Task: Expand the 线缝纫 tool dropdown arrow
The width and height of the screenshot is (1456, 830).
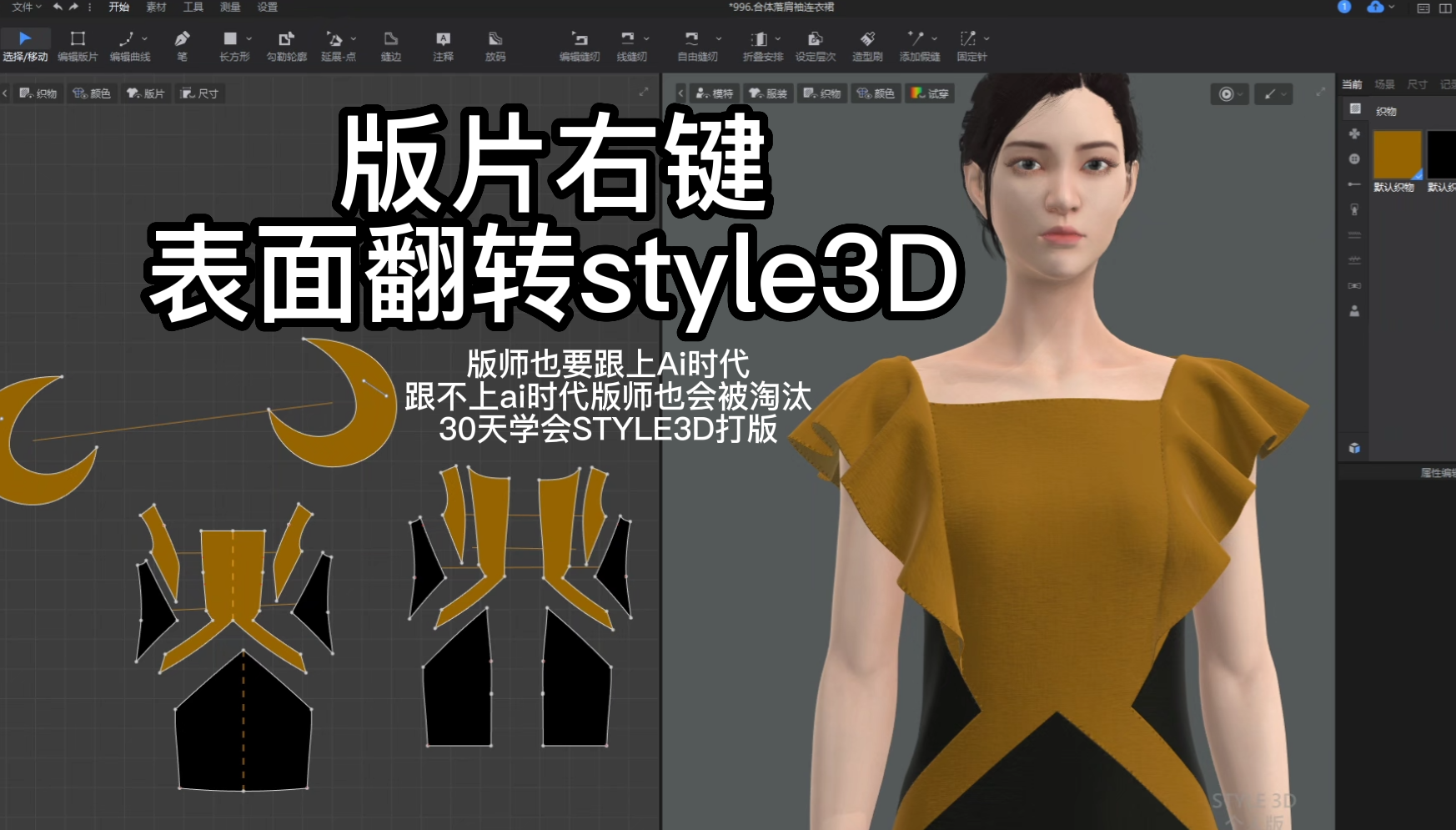Action: tap(646, 38)
